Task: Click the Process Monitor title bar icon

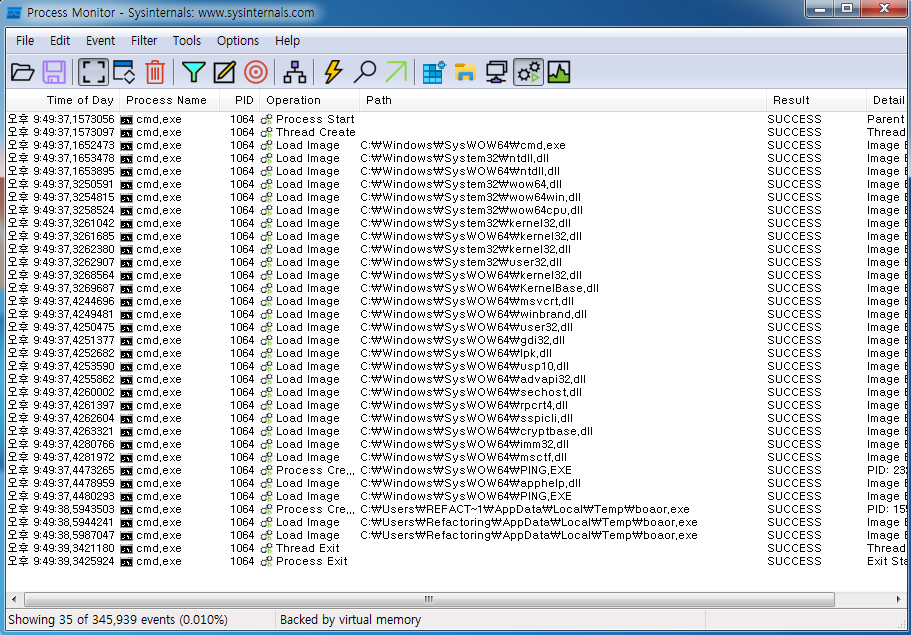Action: coord(14,12)
